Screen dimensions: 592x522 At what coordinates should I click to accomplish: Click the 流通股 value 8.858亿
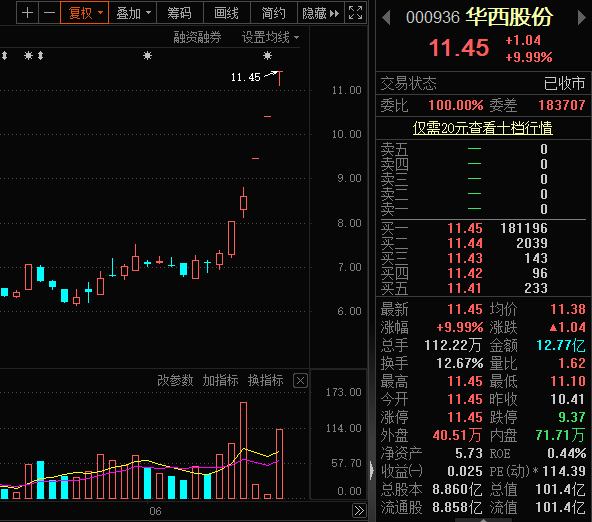tap(457, 508)
